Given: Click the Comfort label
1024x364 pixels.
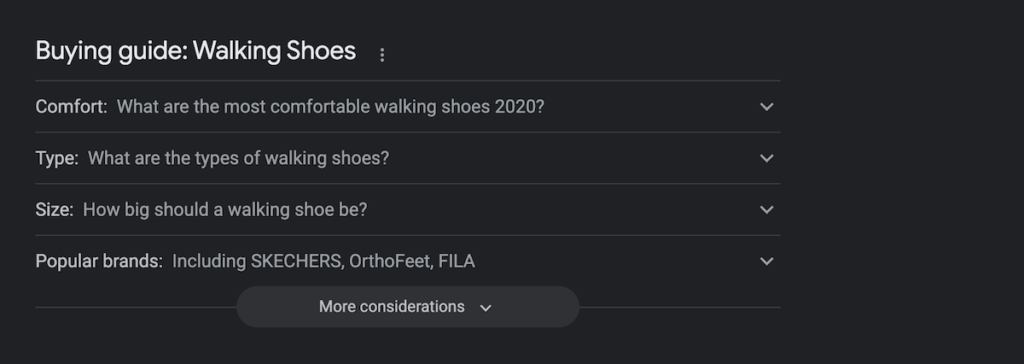Looking at the screenshot, I should click(71, 107).
